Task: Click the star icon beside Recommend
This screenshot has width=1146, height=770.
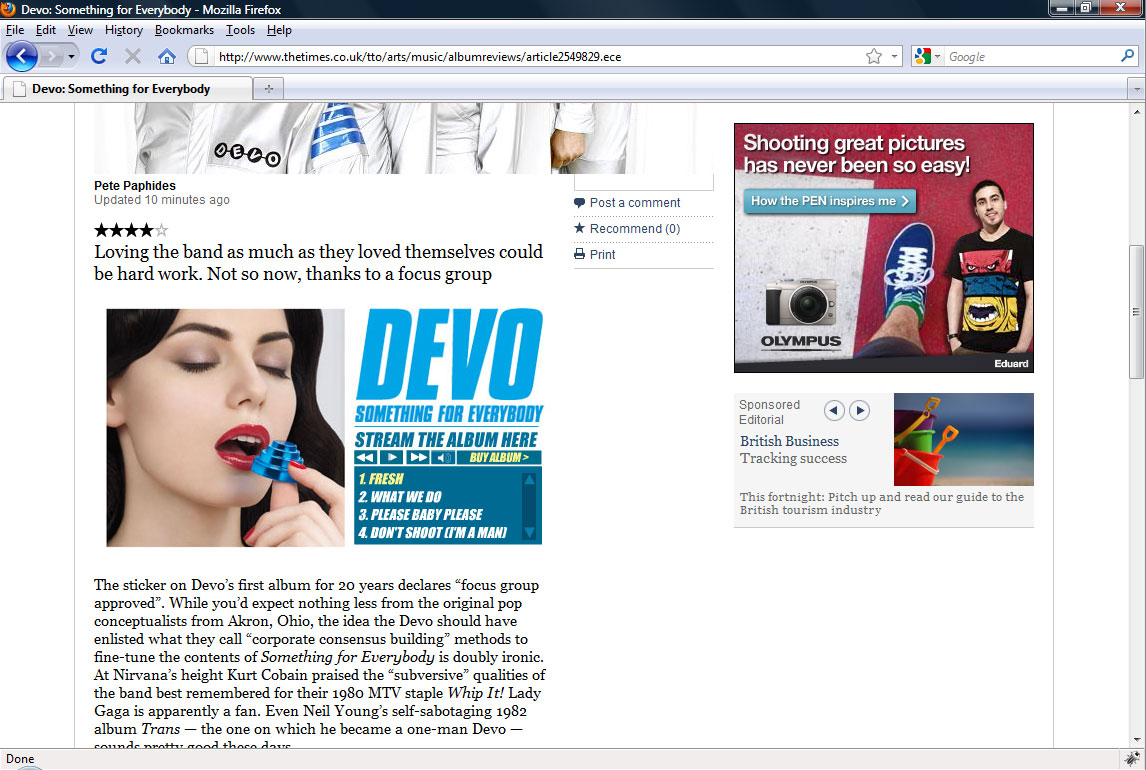Action: [580, 228]
